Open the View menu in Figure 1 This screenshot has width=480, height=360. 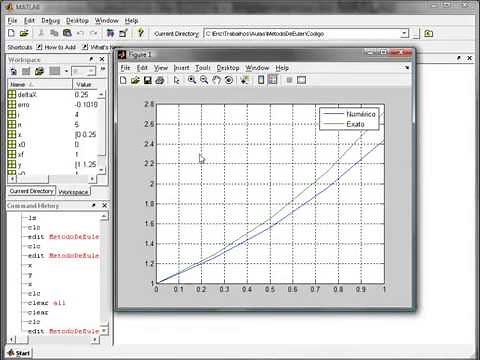(161, 68)
